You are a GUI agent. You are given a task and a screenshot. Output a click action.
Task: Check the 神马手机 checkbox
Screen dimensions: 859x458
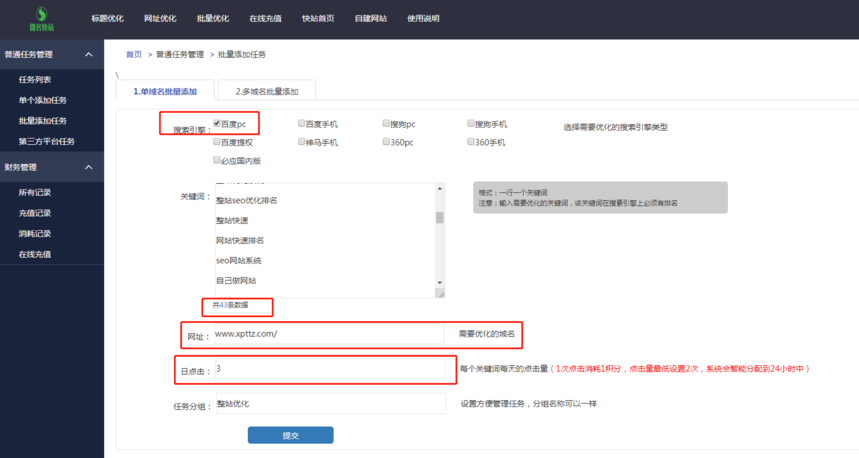pos(301,141)
